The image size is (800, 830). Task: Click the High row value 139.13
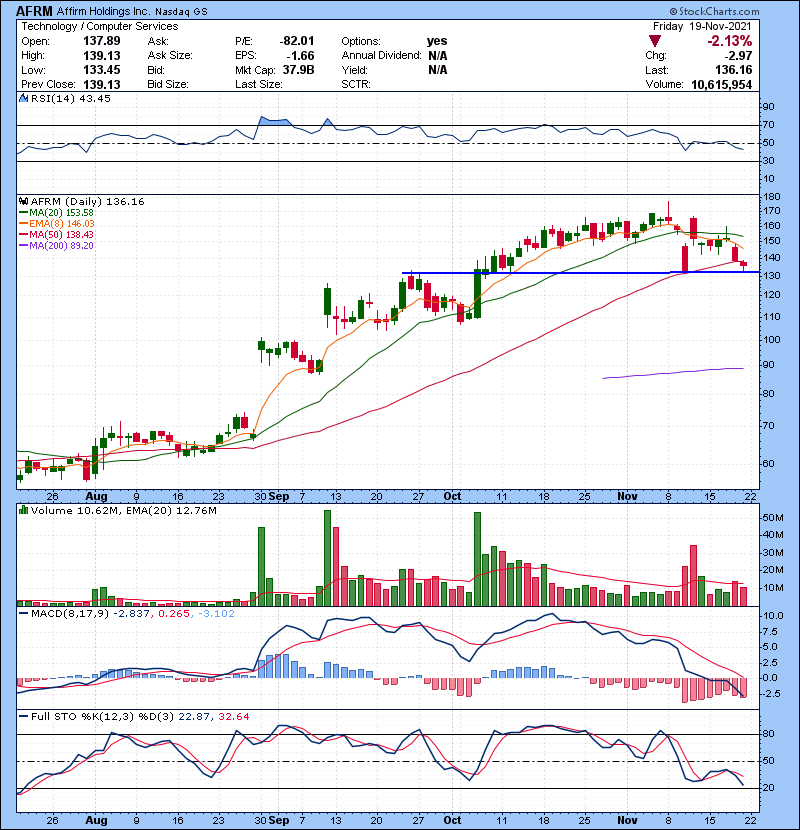tap(102, 56)
